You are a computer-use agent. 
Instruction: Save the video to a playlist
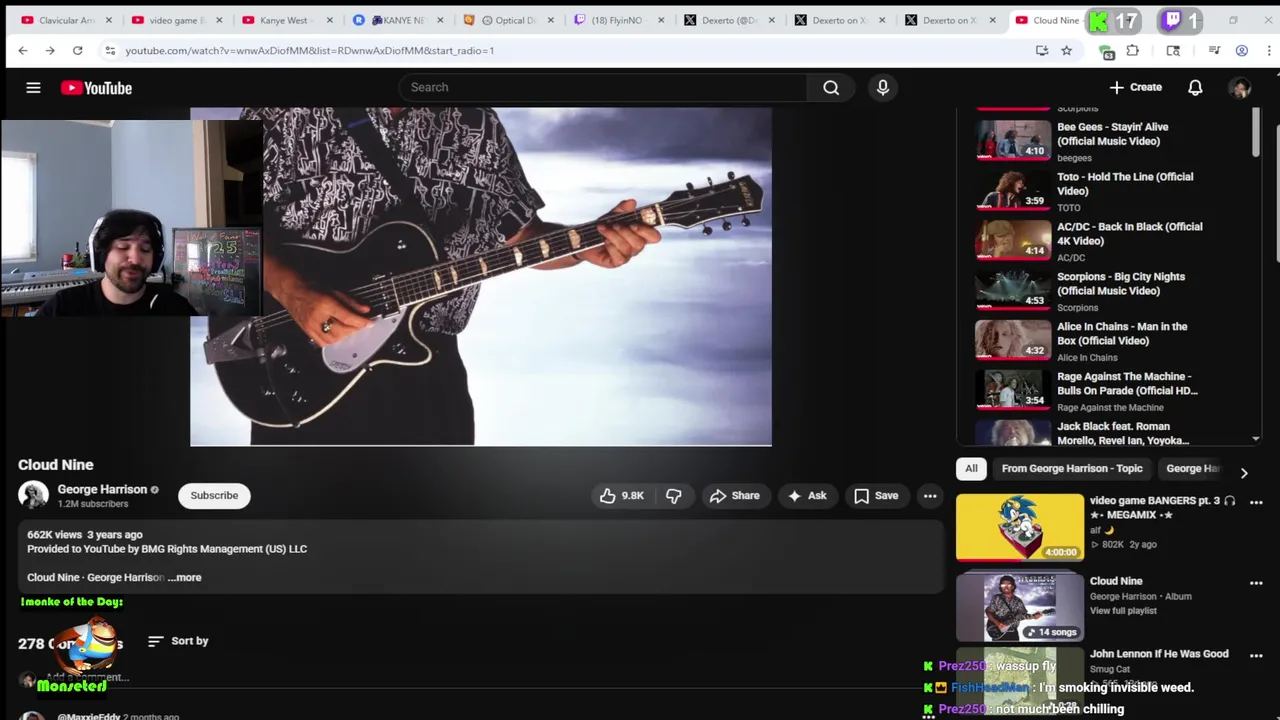876,495
